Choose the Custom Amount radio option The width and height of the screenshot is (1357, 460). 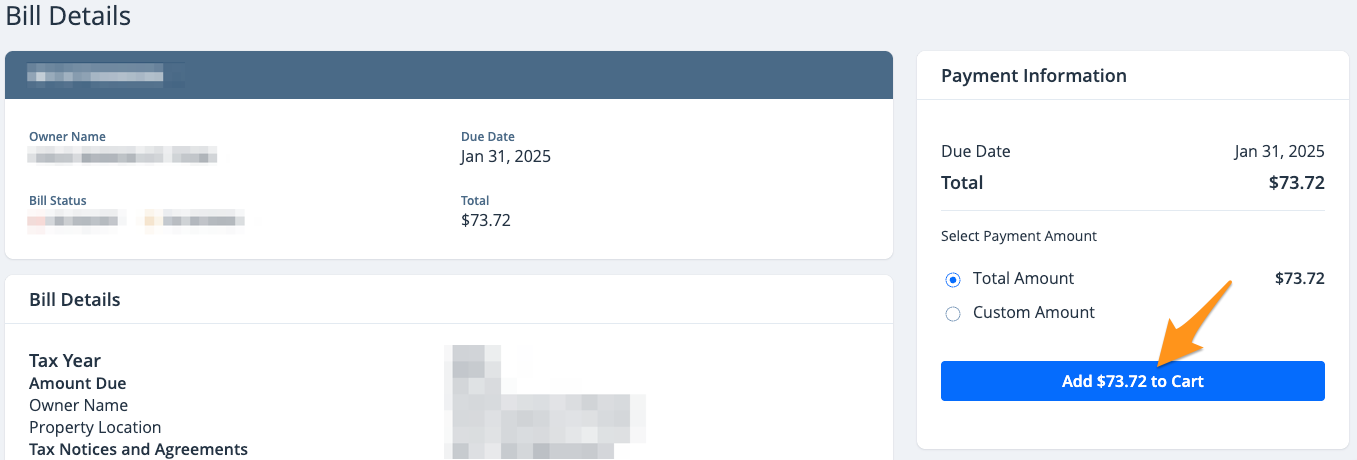(x=953, y=314)
